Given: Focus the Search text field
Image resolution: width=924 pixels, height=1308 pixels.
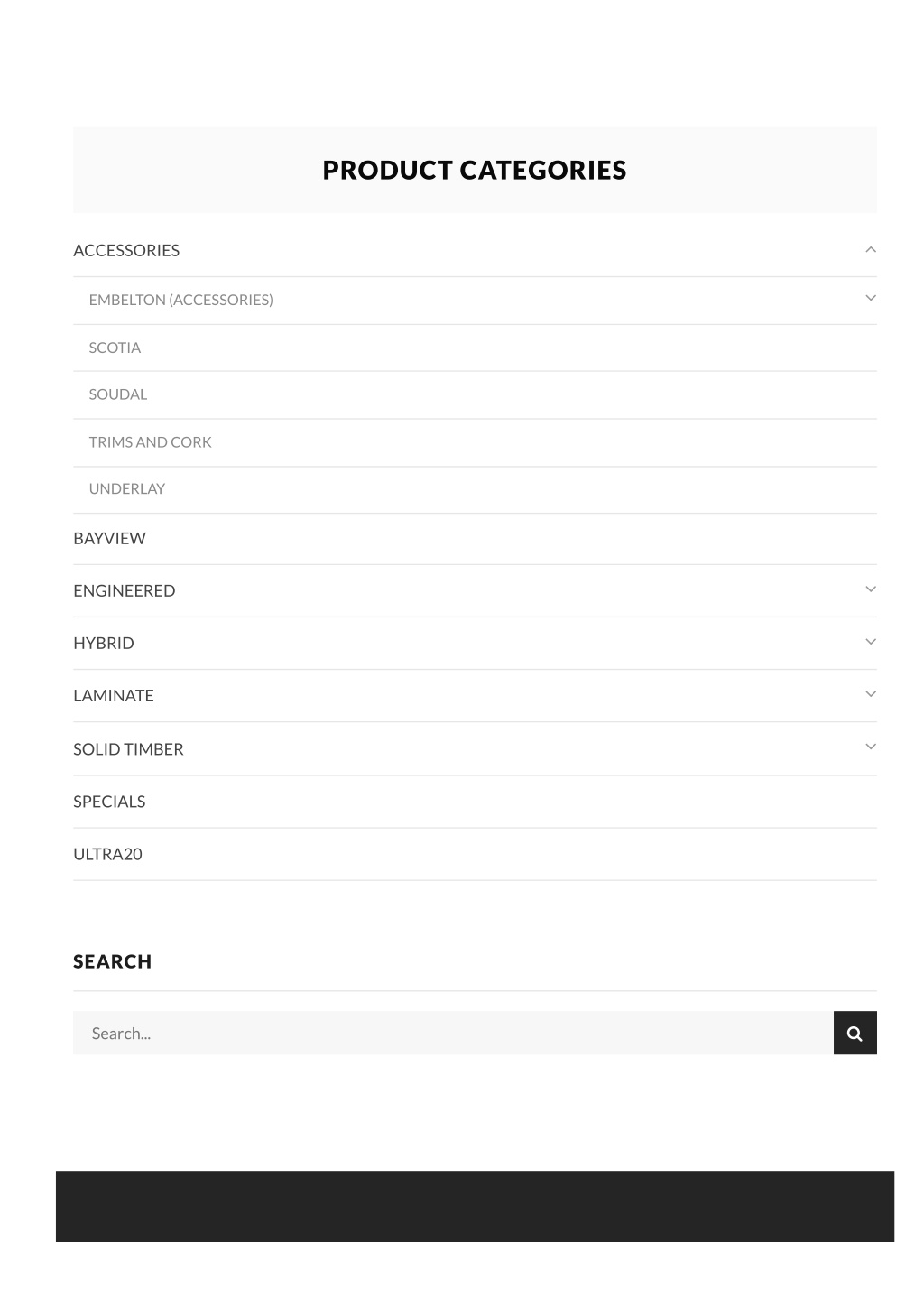Looking at the screenshot, I should click(x=453, y=1033).
